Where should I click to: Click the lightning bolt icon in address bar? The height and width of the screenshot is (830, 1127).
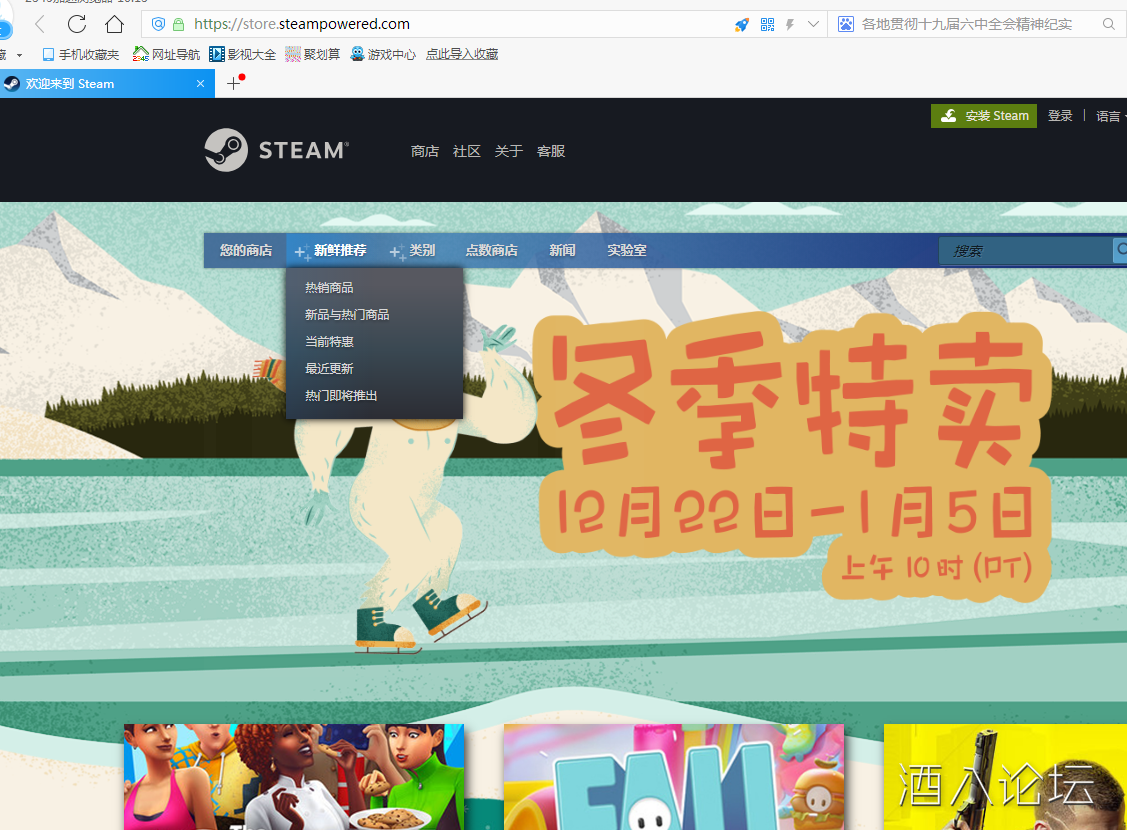[x=790, y=25]
